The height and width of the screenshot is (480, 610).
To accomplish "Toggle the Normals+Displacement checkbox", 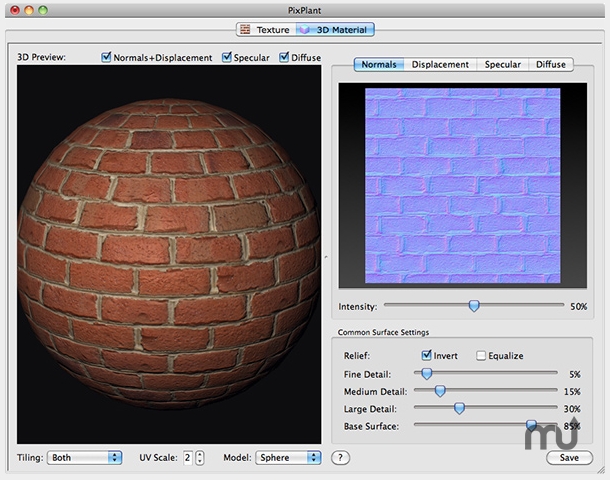I will coord(107,58).
